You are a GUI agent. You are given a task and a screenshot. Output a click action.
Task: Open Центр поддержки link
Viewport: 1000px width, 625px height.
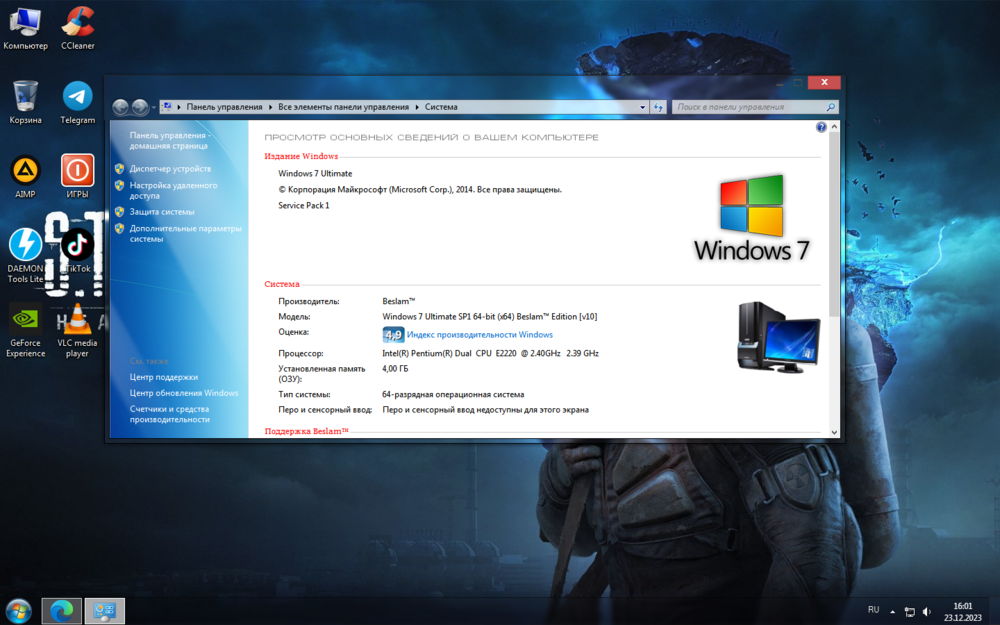pyautogui.click(x=164, y=377)
